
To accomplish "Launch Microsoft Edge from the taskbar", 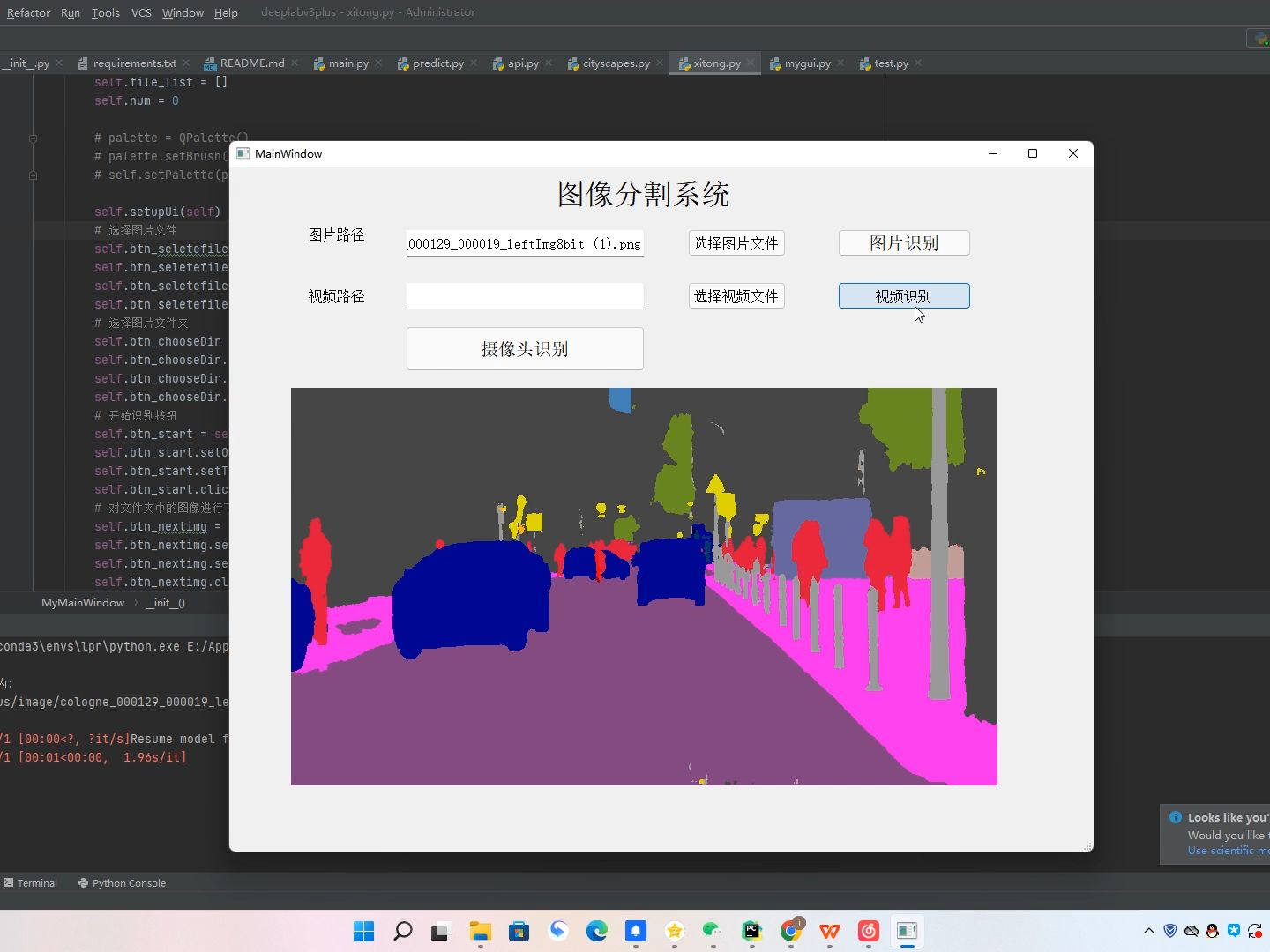I will pos(597,931).
